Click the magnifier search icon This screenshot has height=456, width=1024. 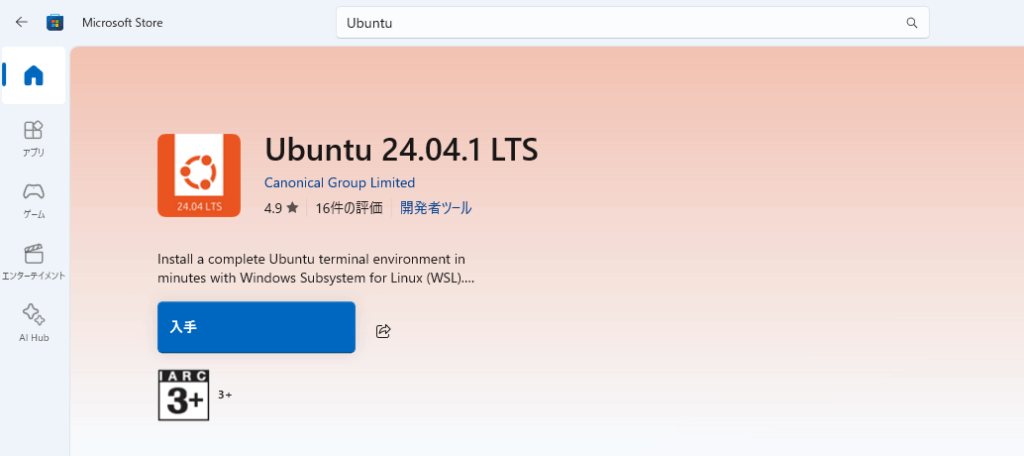[911, 22]
